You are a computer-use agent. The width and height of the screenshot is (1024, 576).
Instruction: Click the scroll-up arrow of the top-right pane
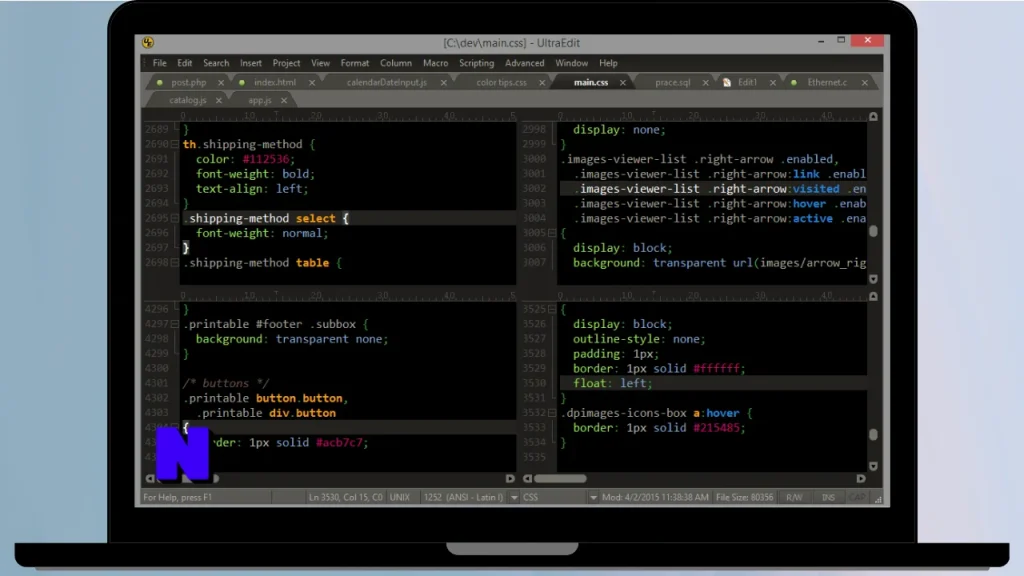pos(873,116)
